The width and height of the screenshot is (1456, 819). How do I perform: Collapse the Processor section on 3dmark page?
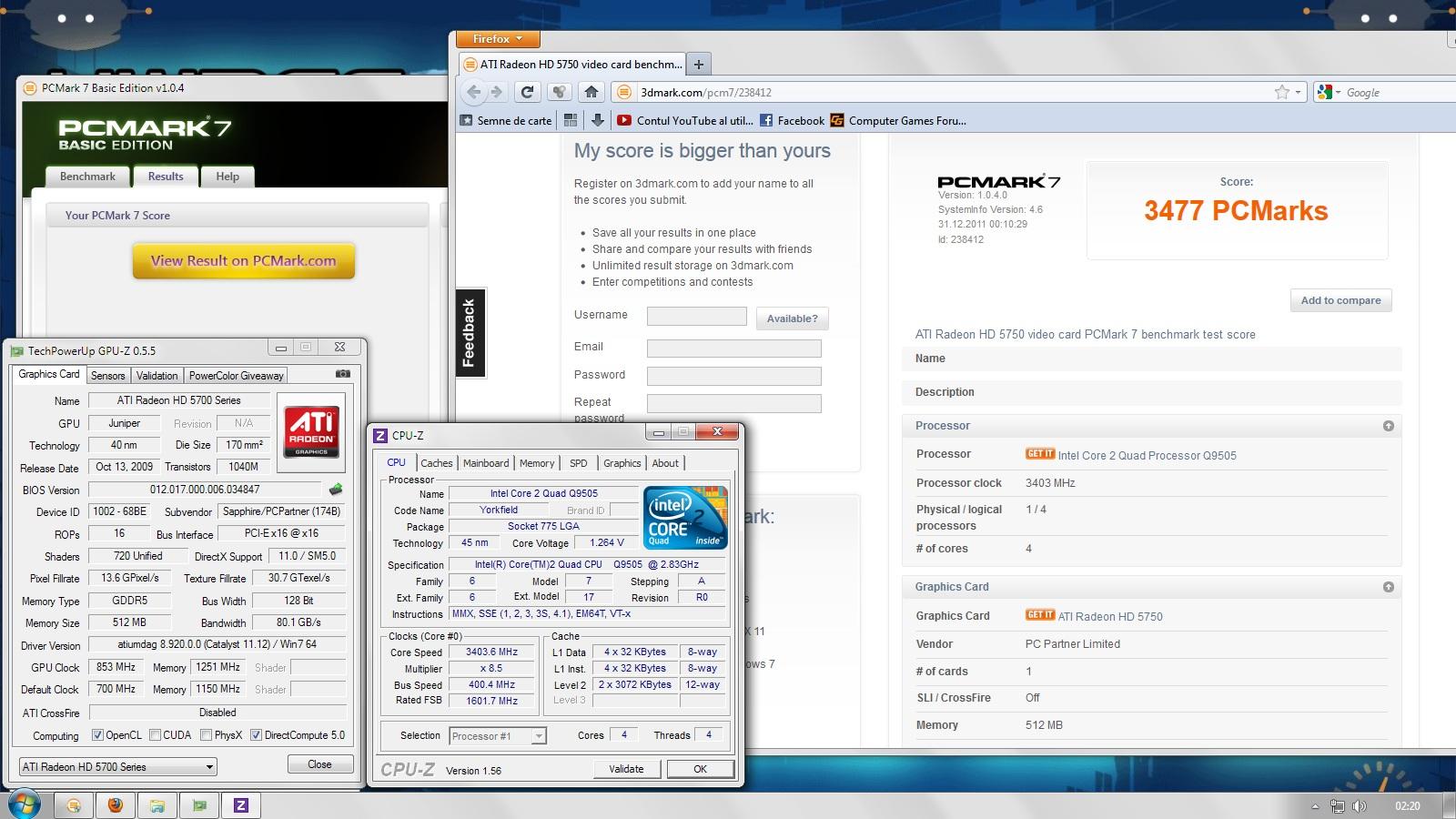click(1389, 426)
